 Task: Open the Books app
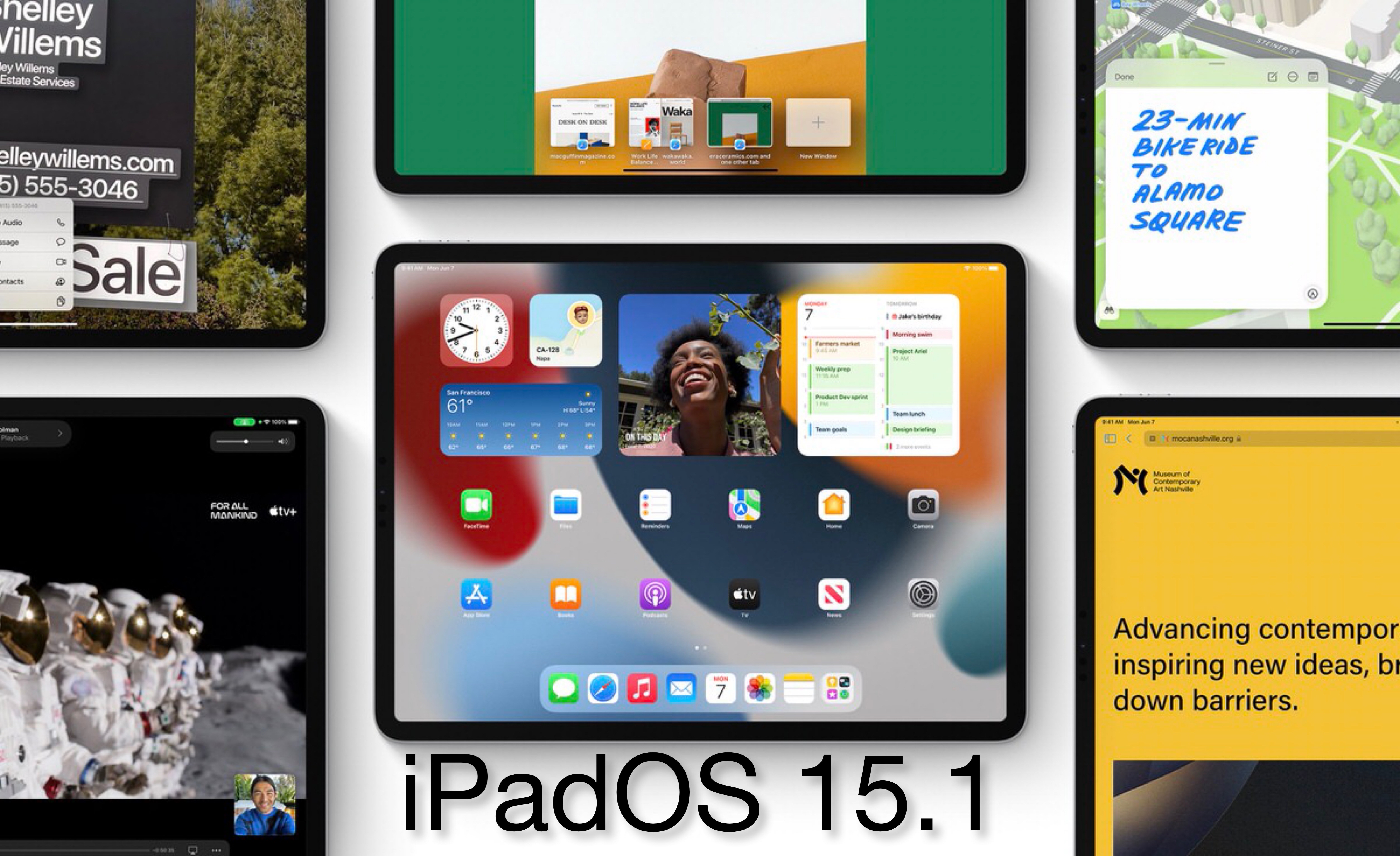click(565, 594)
